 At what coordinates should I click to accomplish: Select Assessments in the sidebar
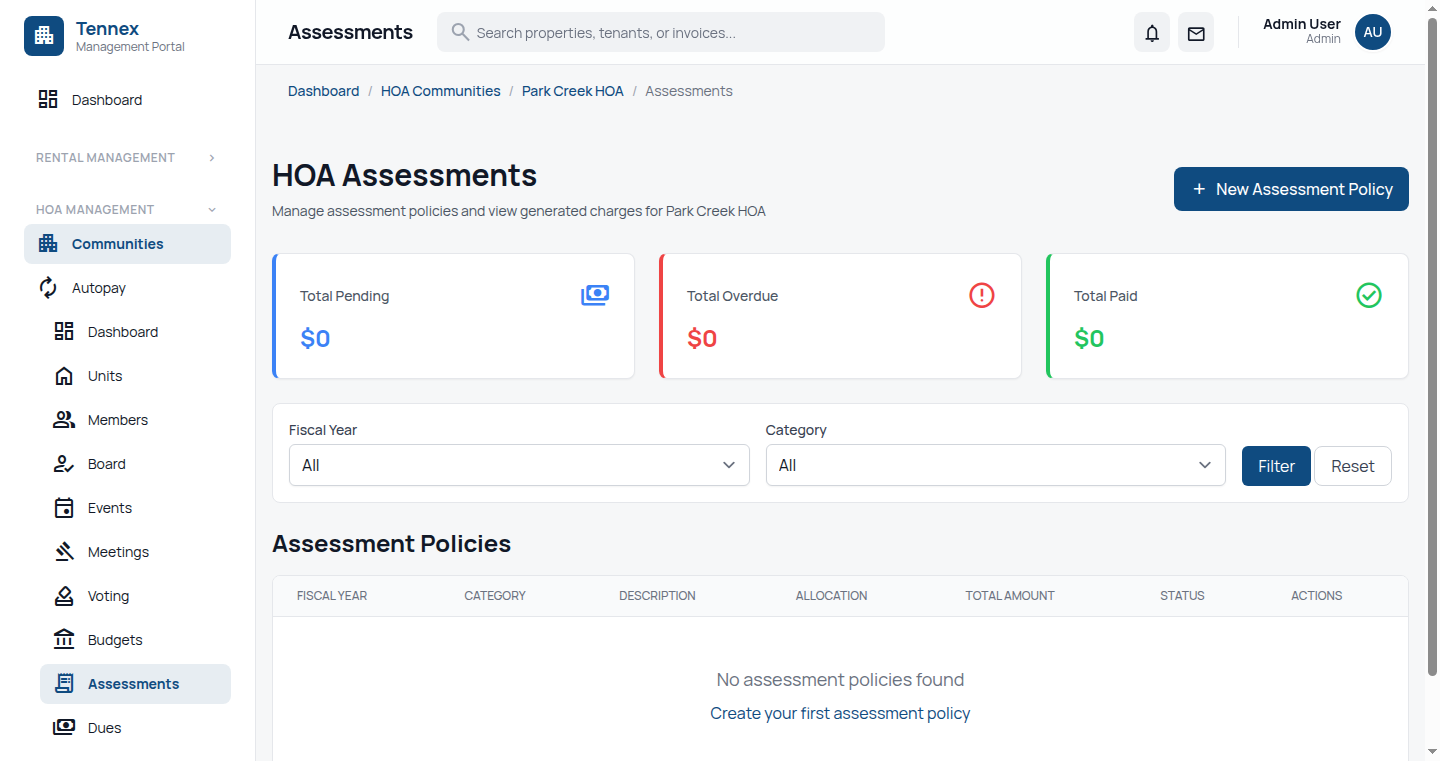(x=135, y=683)
